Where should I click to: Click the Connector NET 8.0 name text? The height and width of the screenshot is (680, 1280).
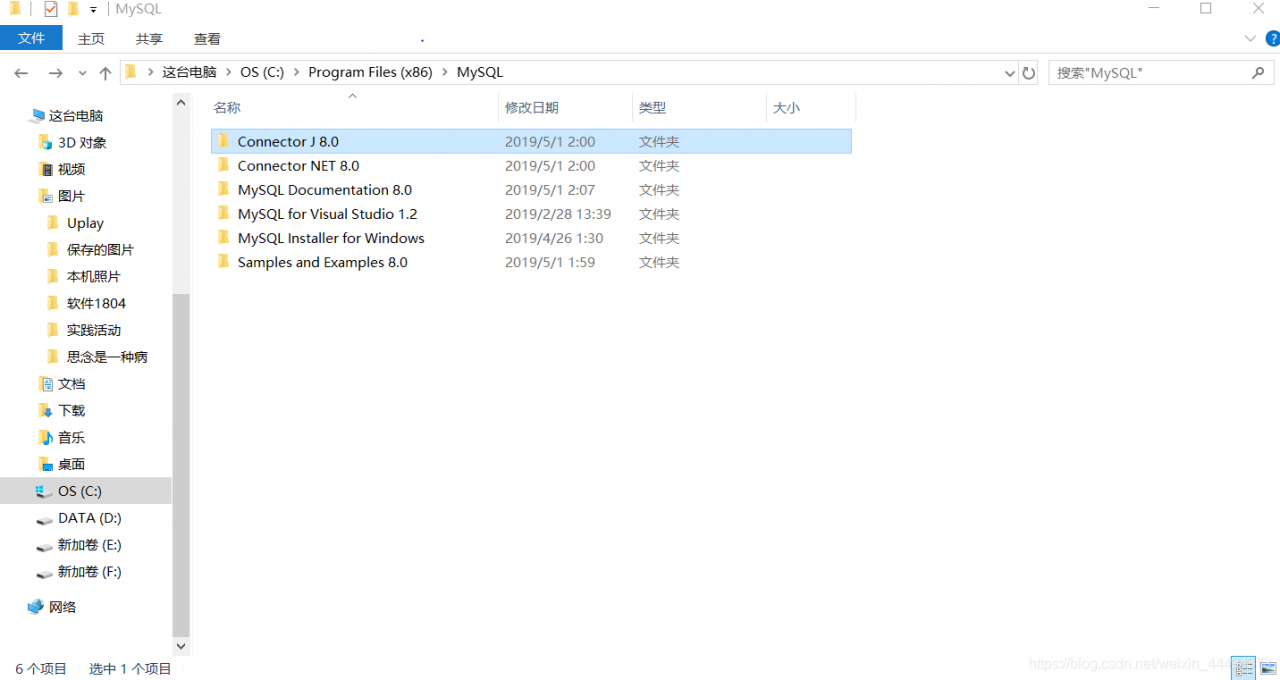(298, 166)
